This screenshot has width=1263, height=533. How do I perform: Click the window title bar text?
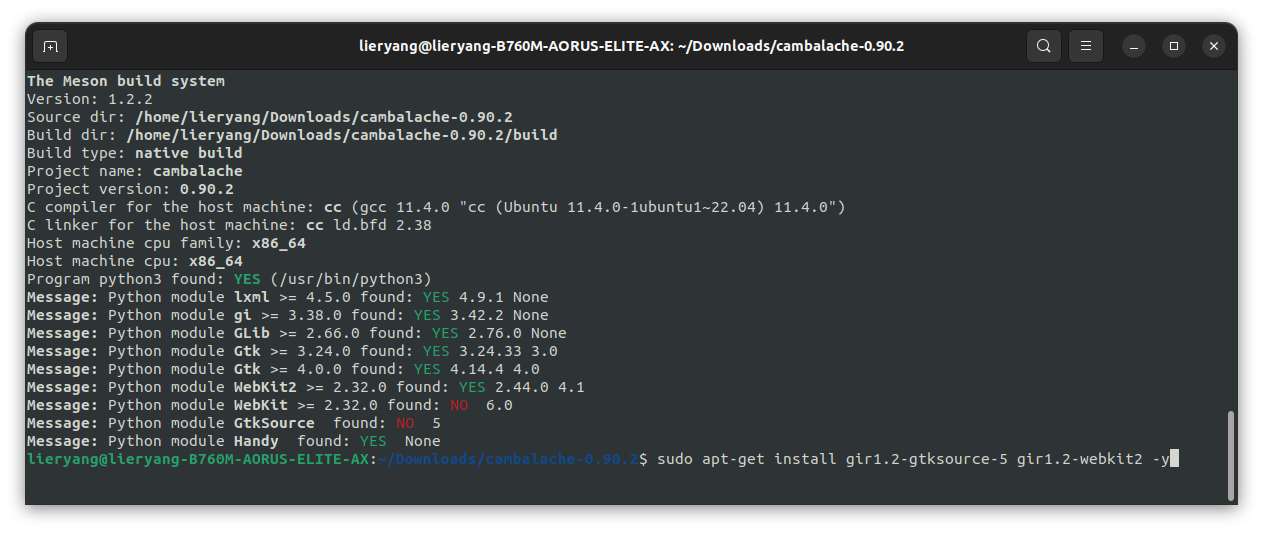point(631,46)
